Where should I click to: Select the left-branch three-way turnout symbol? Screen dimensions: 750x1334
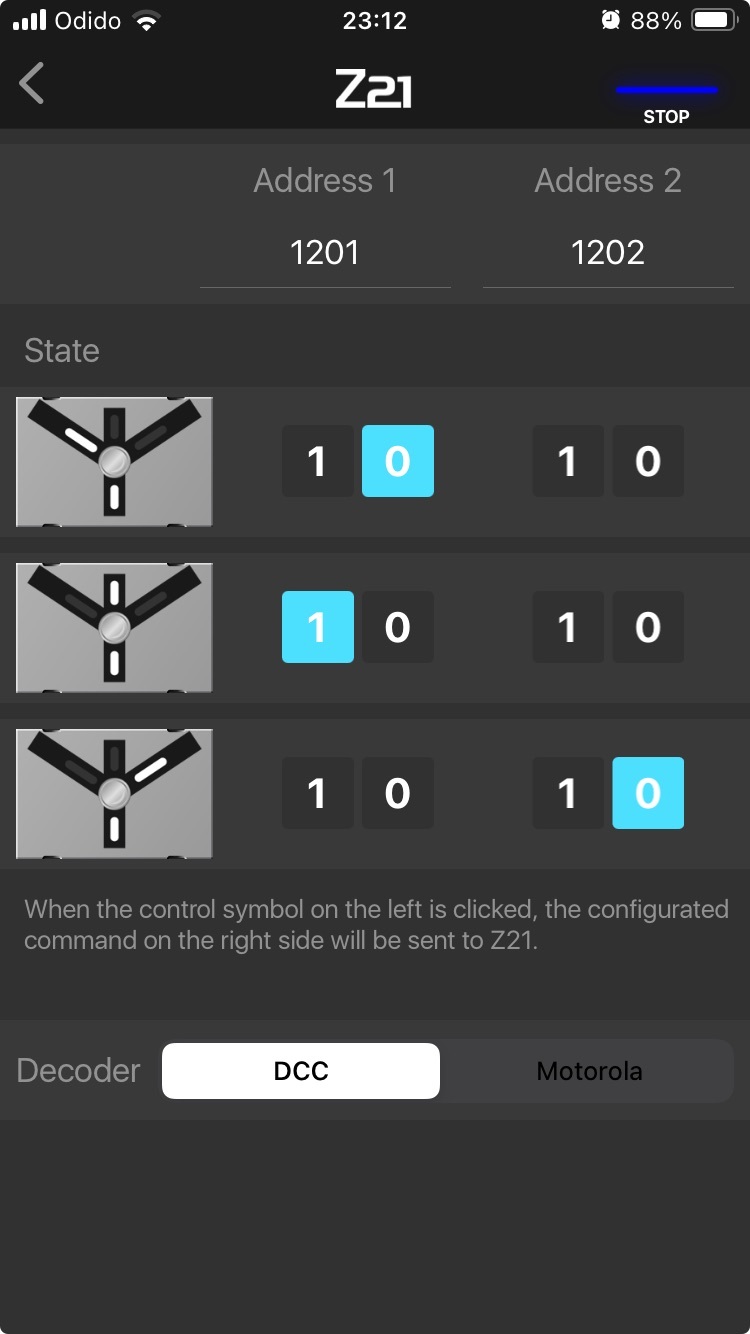(x=114, y=461)
